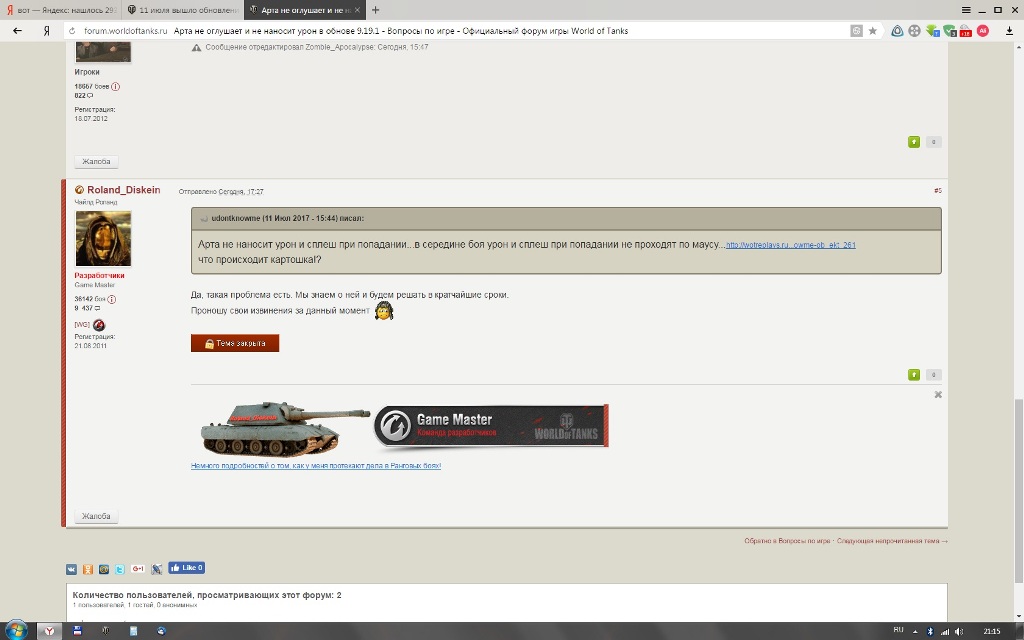Show info for Roland_Diskein's battle count icon
This screenshot has height=640, width=1024.
(x=112, y=299)
